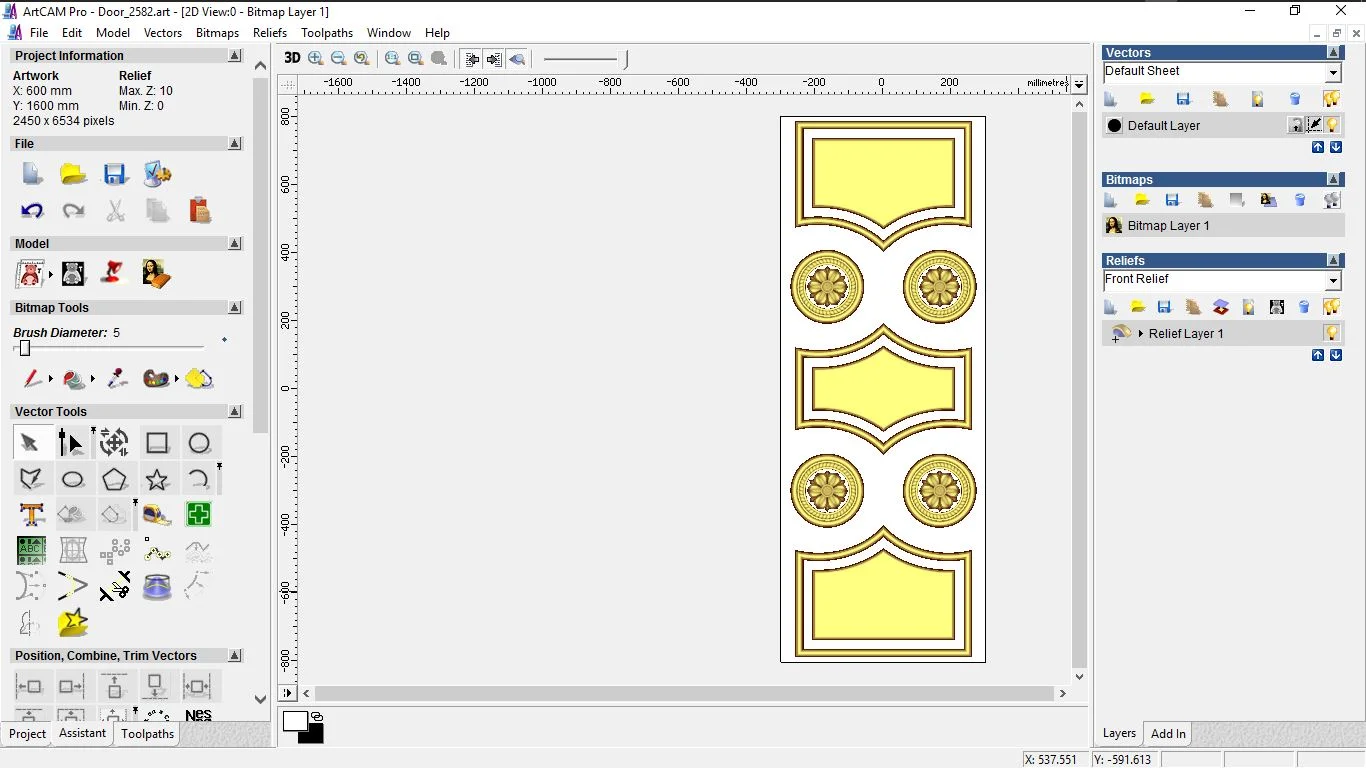Image resolution: width=1366 pixels, height=768 pixels.
Task: Choose the Create Rectangle tool
Action: click(157, 443)
